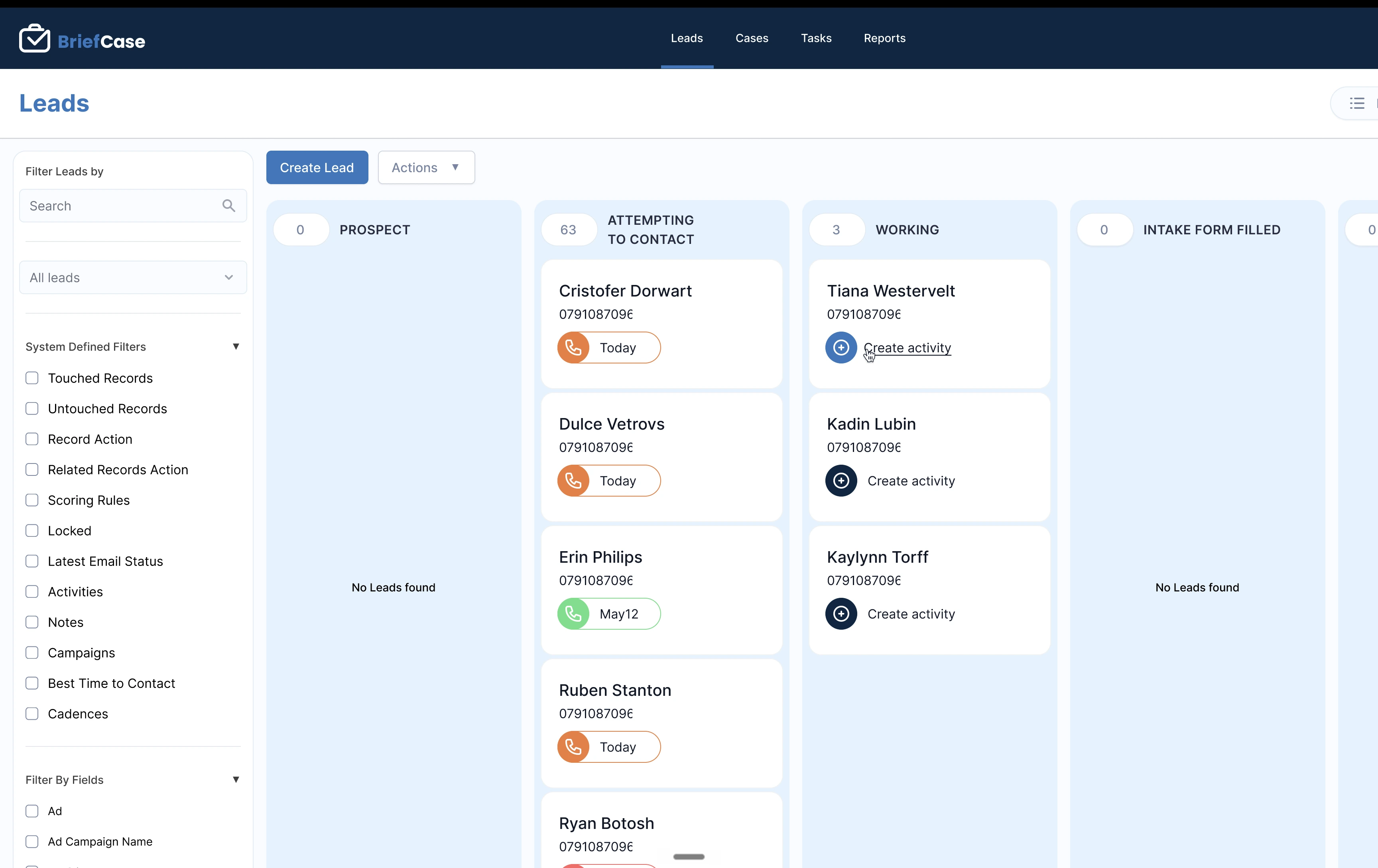The width and height of the screenshot is (1378, 868).
Task: Open the All leads dropdown
Action: (x=133, y=278)
